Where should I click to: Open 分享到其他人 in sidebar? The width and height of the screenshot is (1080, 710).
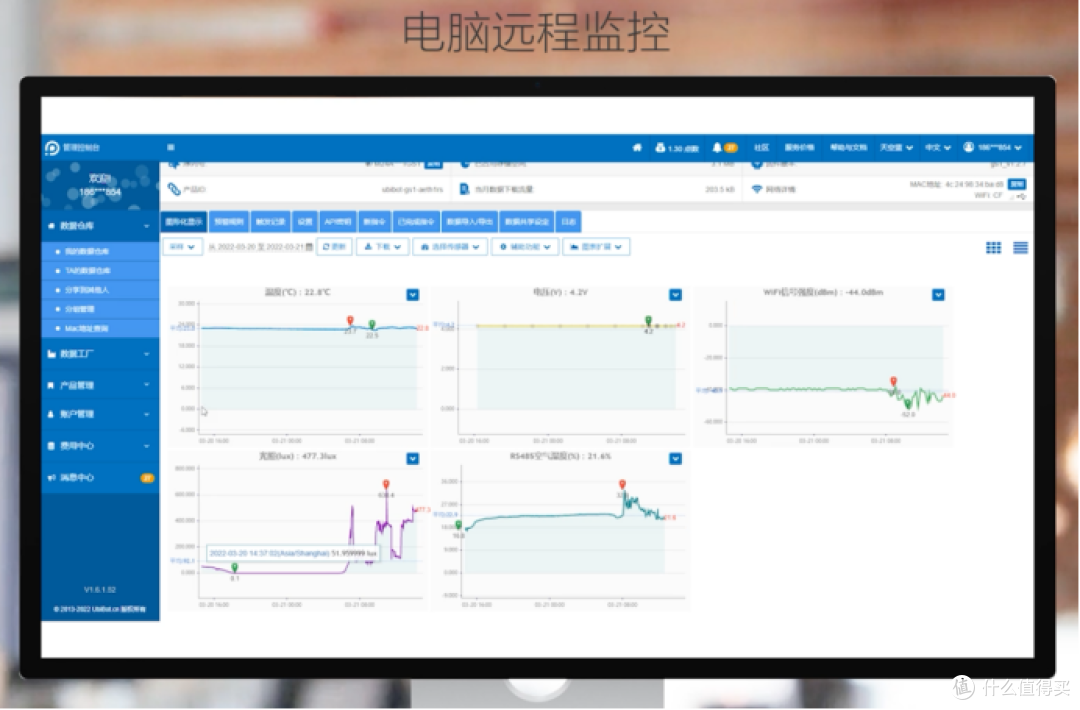pos(100,290)
